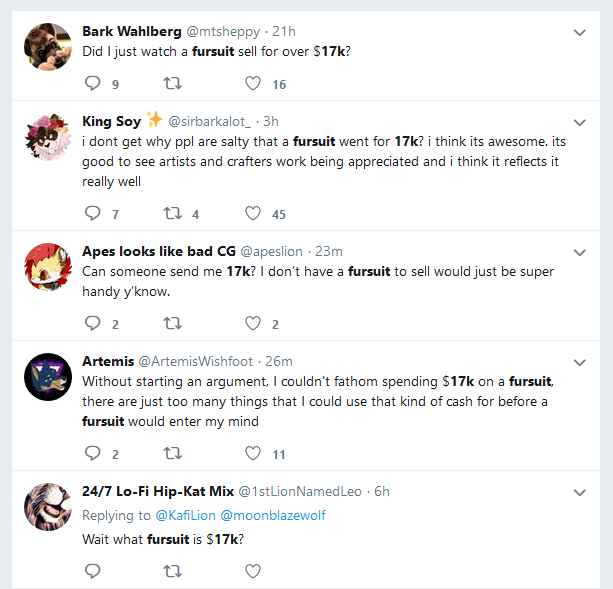Expand the King Soy tweet options chevron
Screen dimensions: 613x589
click(x=579, y=123)
